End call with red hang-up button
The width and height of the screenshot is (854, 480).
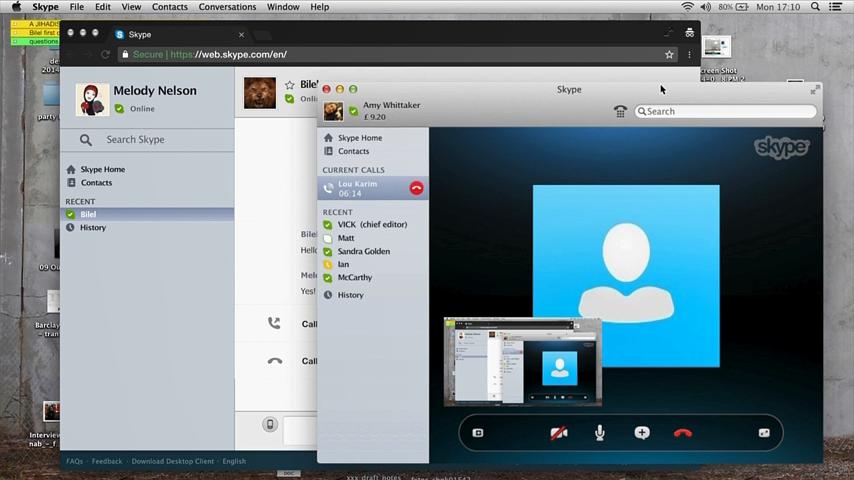(683, 433)
